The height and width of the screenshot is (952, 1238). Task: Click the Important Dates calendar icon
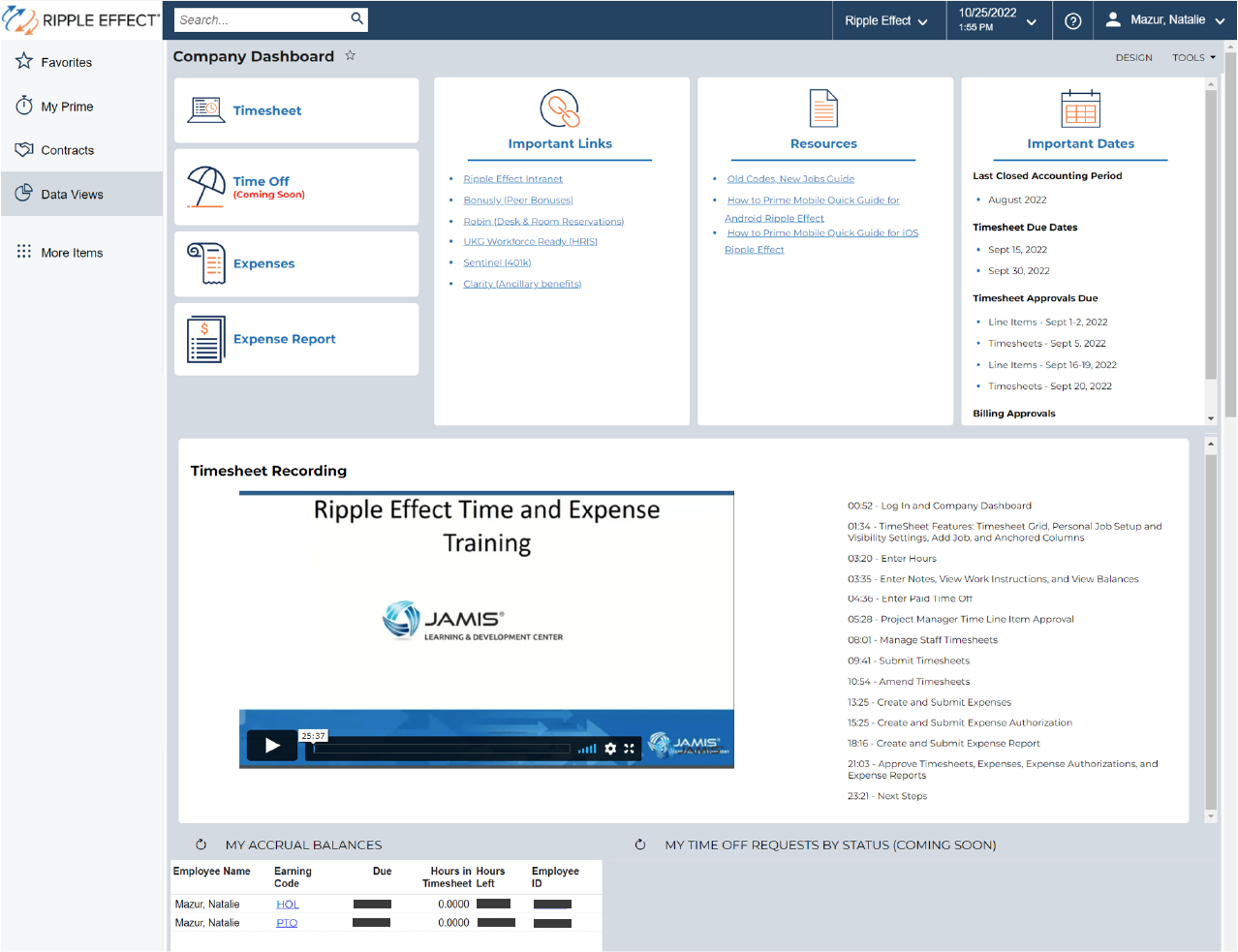coord(1080,108)
